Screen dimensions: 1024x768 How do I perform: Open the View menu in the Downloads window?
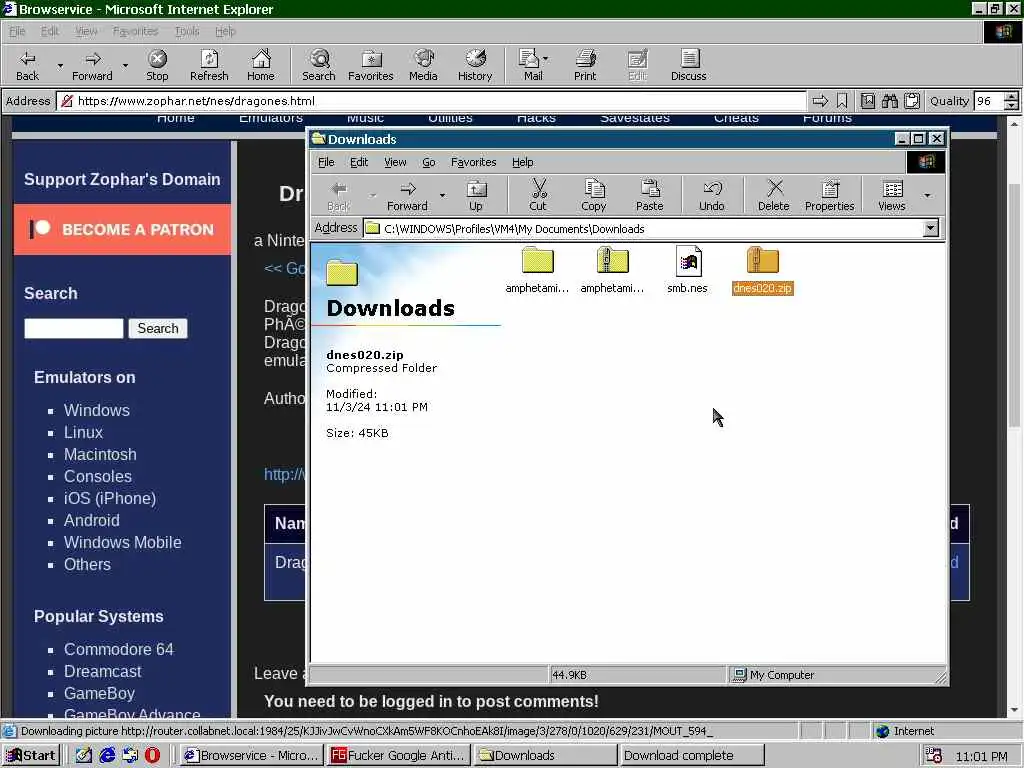tap(395, 162)
